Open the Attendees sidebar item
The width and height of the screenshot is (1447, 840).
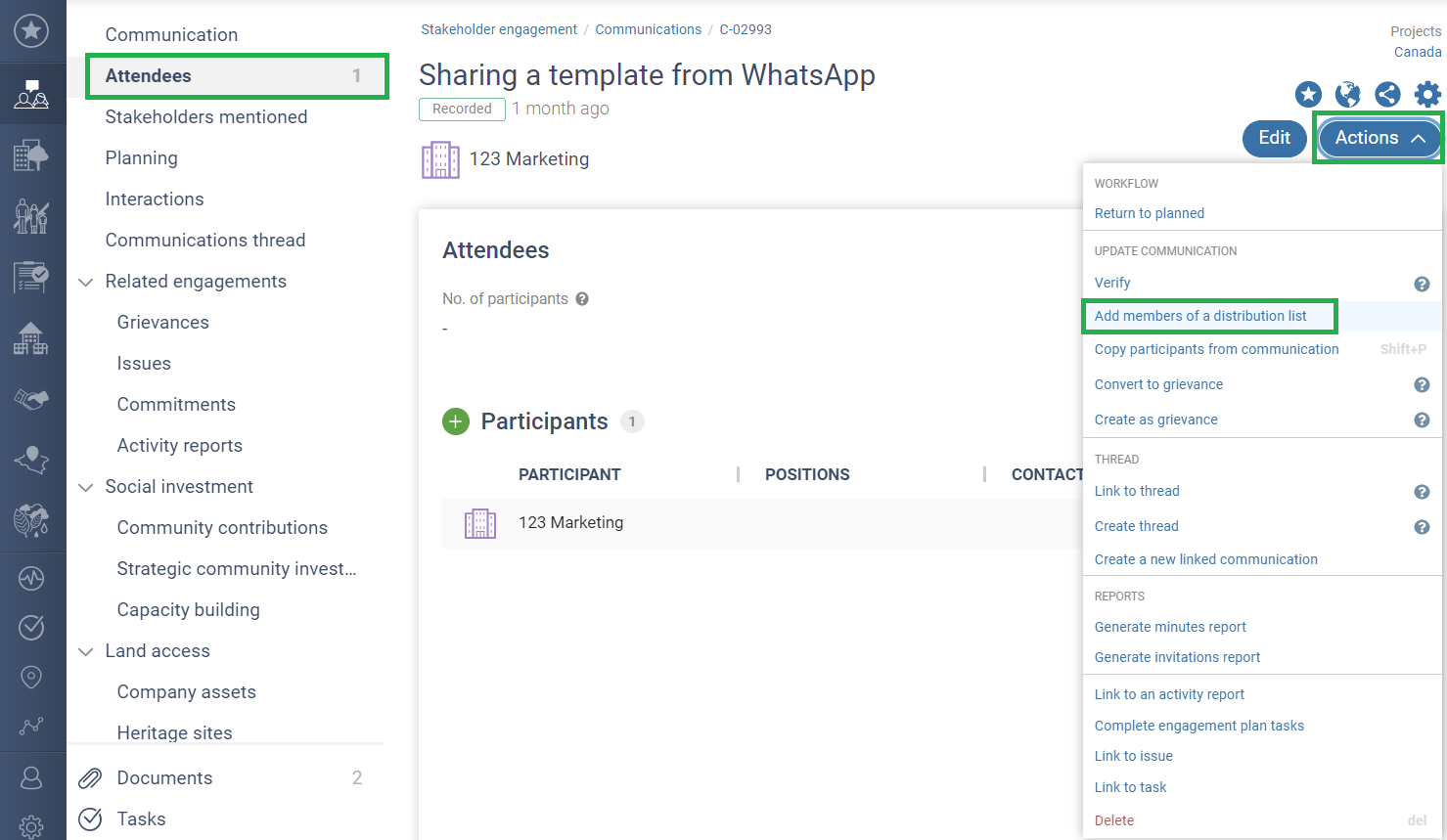149,76
